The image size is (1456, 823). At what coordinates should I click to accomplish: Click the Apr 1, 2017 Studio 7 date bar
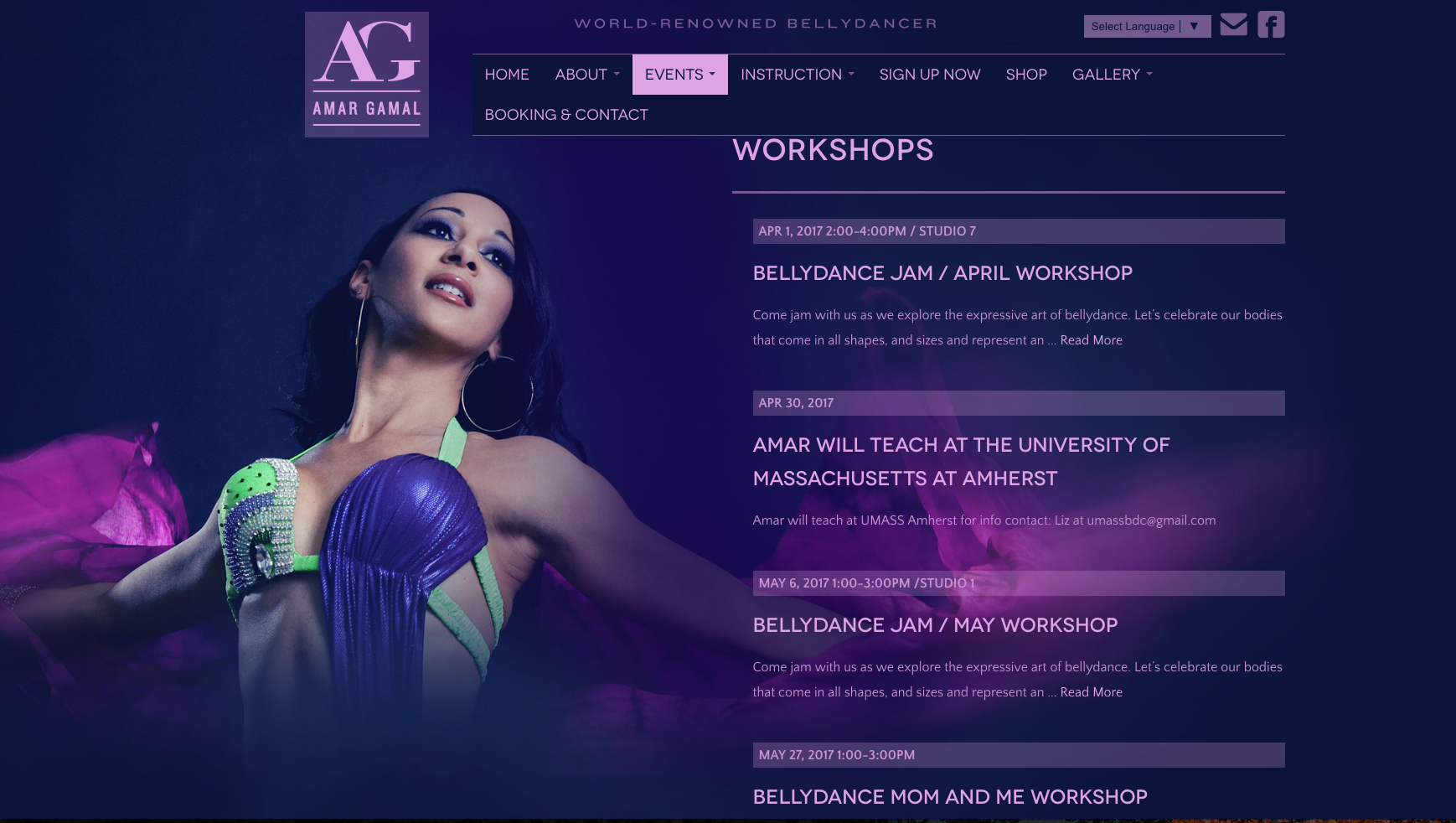(1019, 231)
